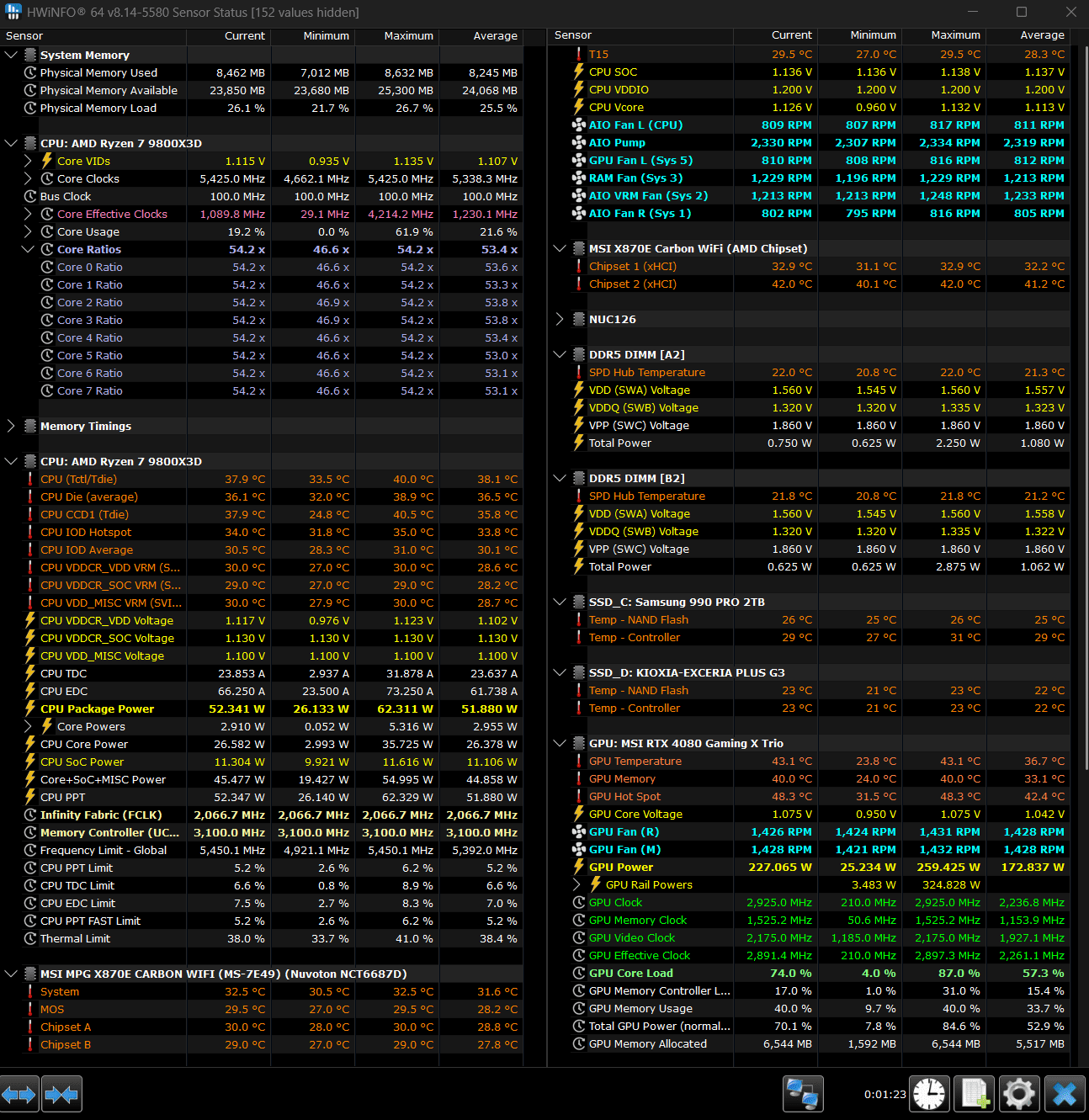Viewport: 1089px width, 1120px height.
Task: Expand the Core VIDs row
Action: 28,161
